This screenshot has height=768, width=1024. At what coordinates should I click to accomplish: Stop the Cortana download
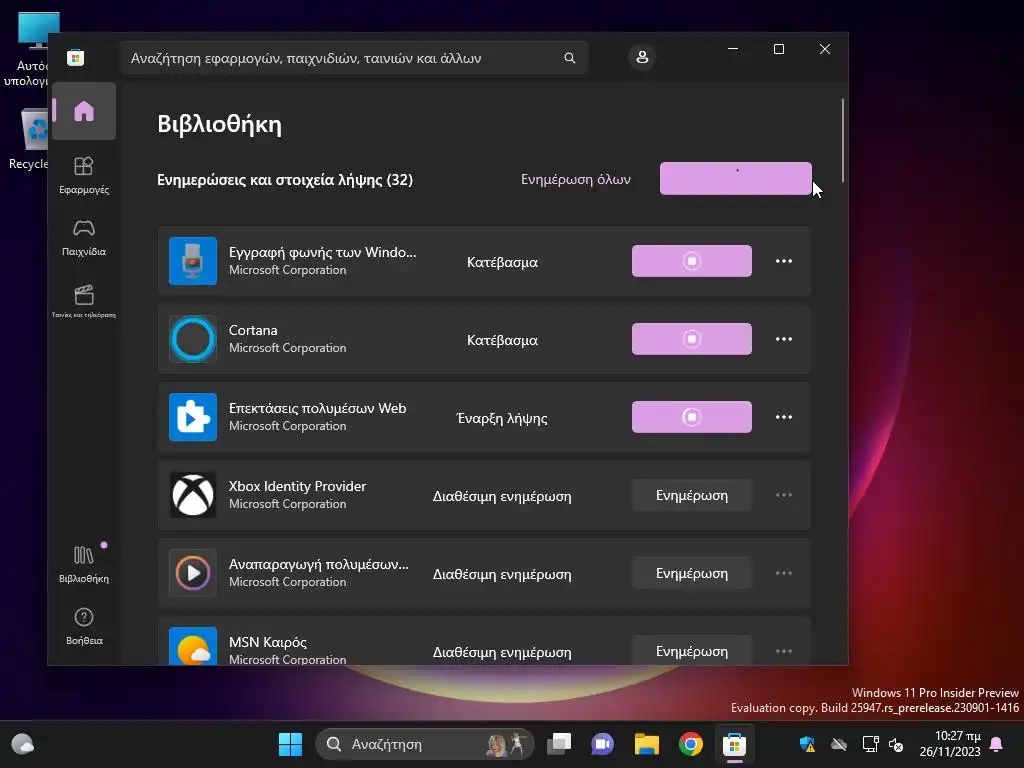tap(692, 339)
